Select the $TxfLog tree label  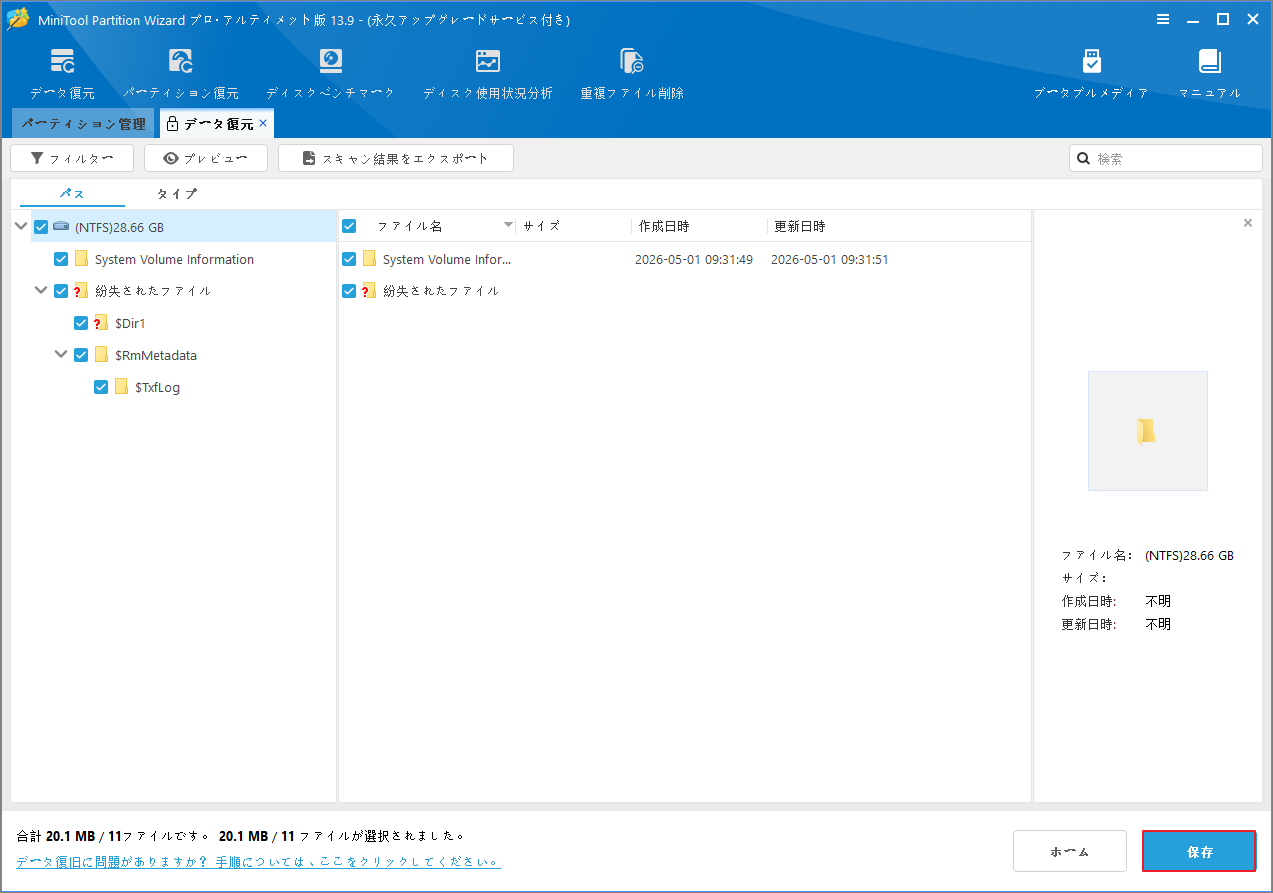pos(157,387)
